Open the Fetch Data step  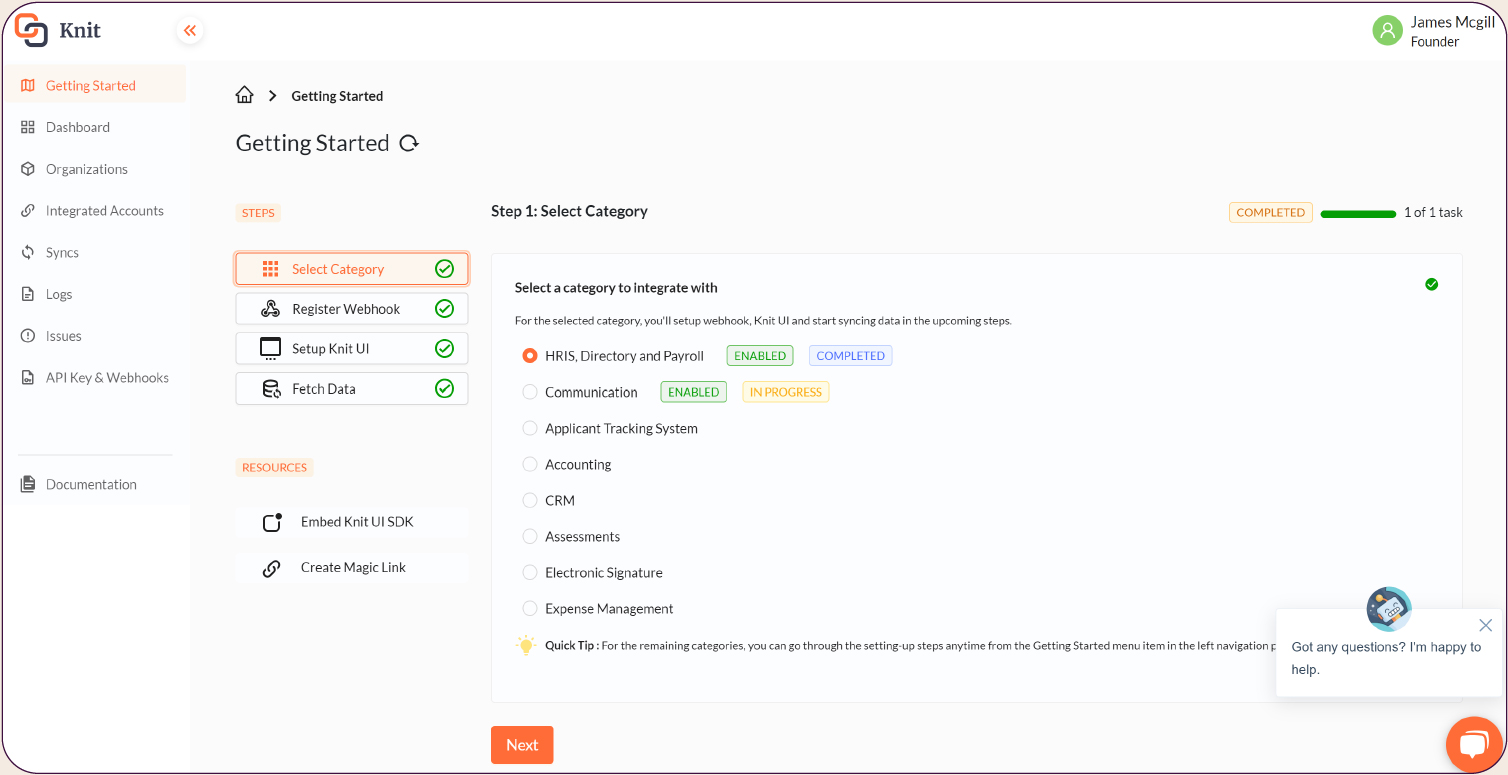coord(352,389)
